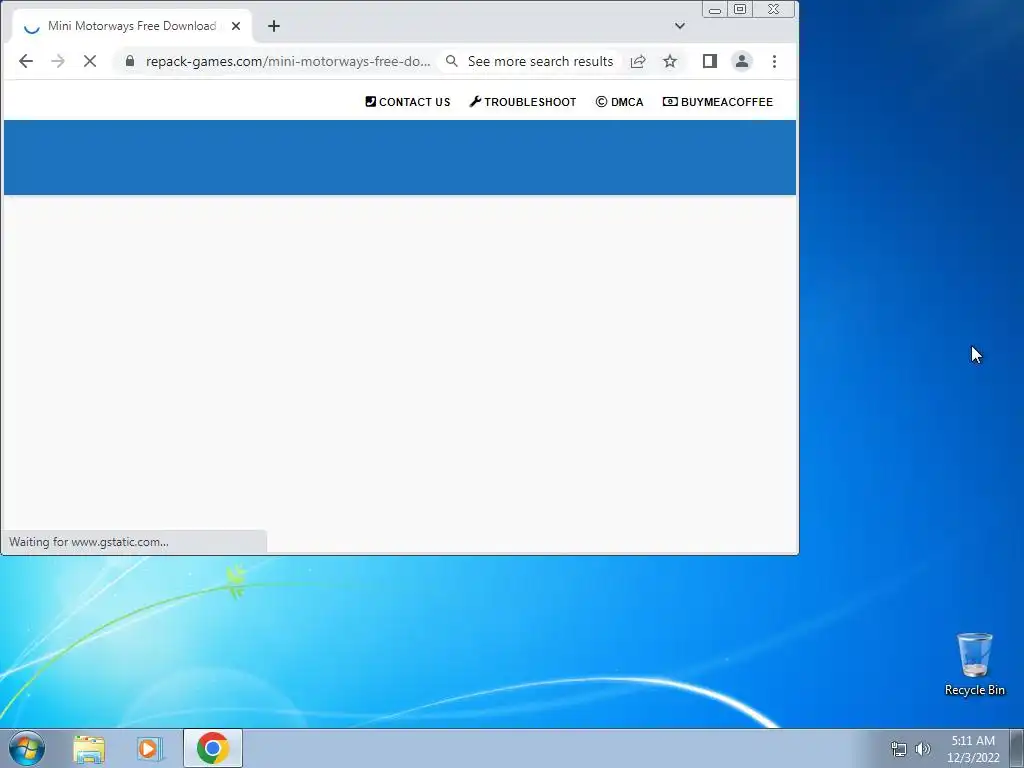This screenshot has width=1024, height=768.
Task: Click Chrome icon in taskbar
Action: (x=213, y=748)
